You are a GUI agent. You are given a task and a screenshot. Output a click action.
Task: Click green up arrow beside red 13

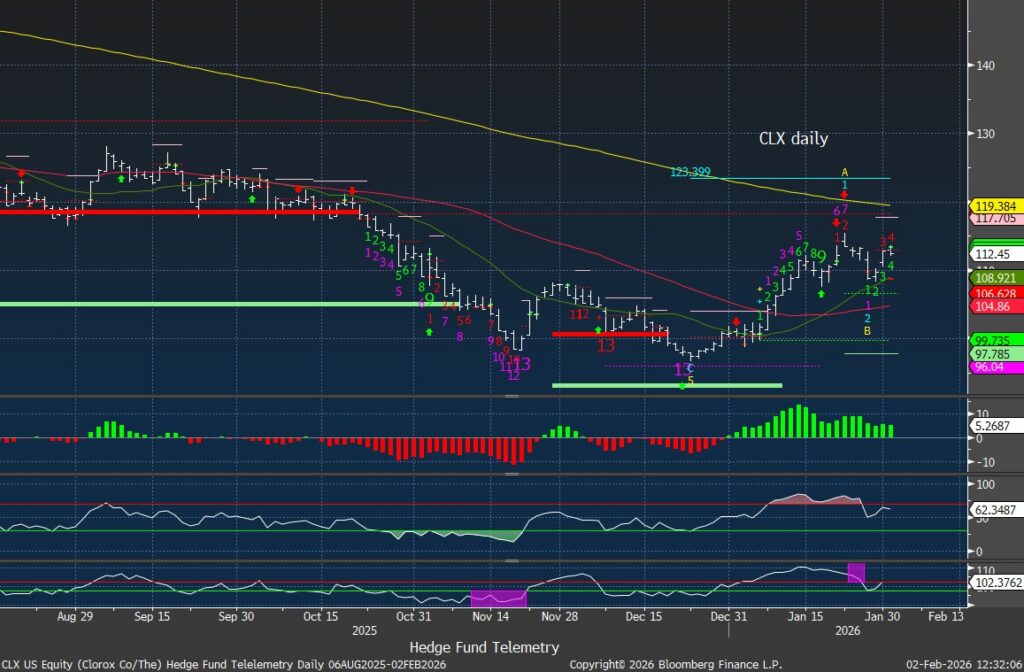click(x=598, y=329)
